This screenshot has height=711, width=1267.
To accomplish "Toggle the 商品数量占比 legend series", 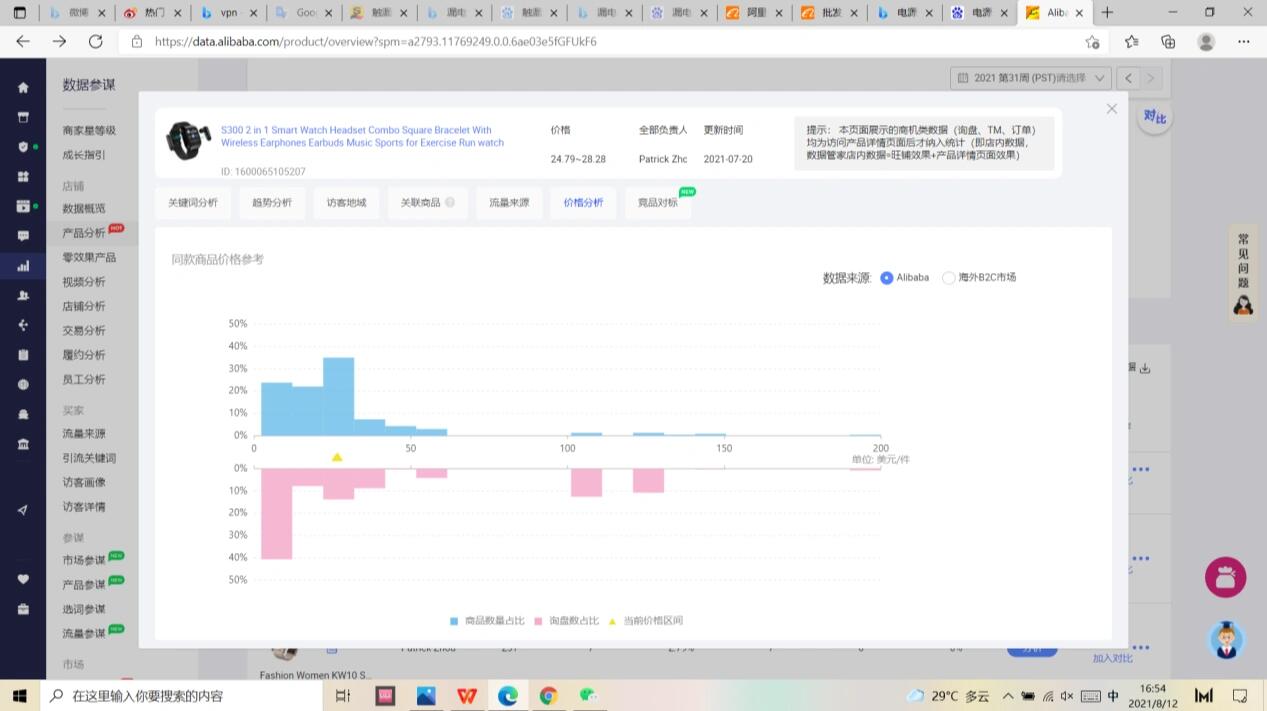I will point(487,621).
